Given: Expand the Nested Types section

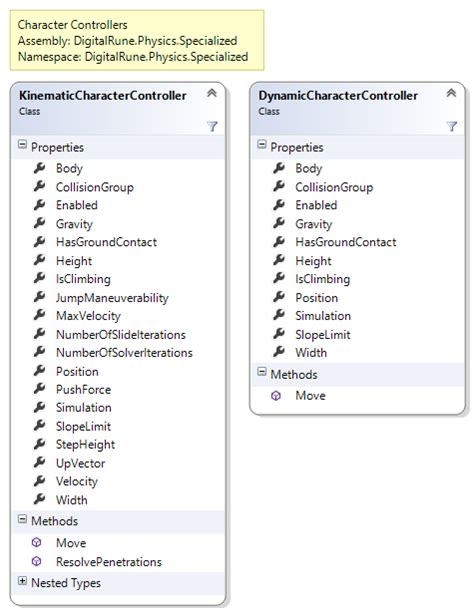Looking at the screenshot, I should [22, 581].
